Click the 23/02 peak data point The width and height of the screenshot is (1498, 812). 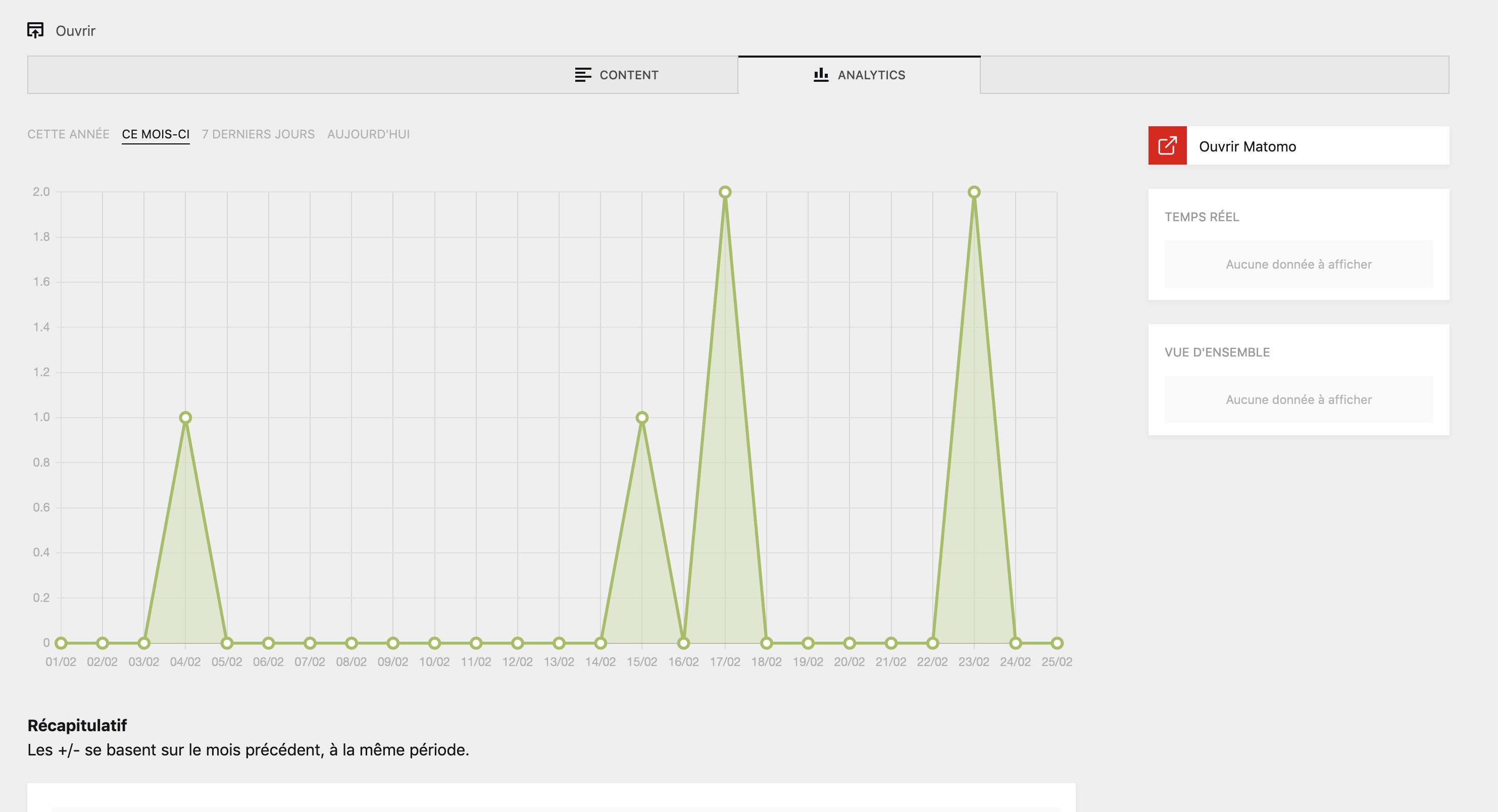[x=973, y=192]
